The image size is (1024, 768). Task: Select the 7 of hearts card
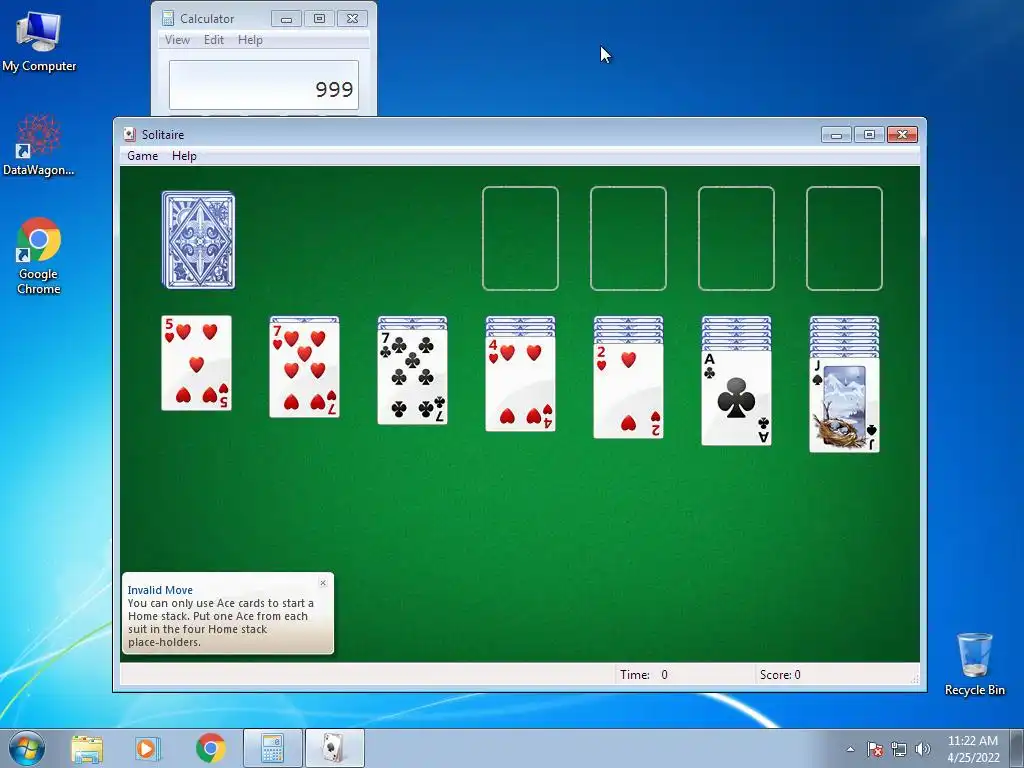coord(304,370)
